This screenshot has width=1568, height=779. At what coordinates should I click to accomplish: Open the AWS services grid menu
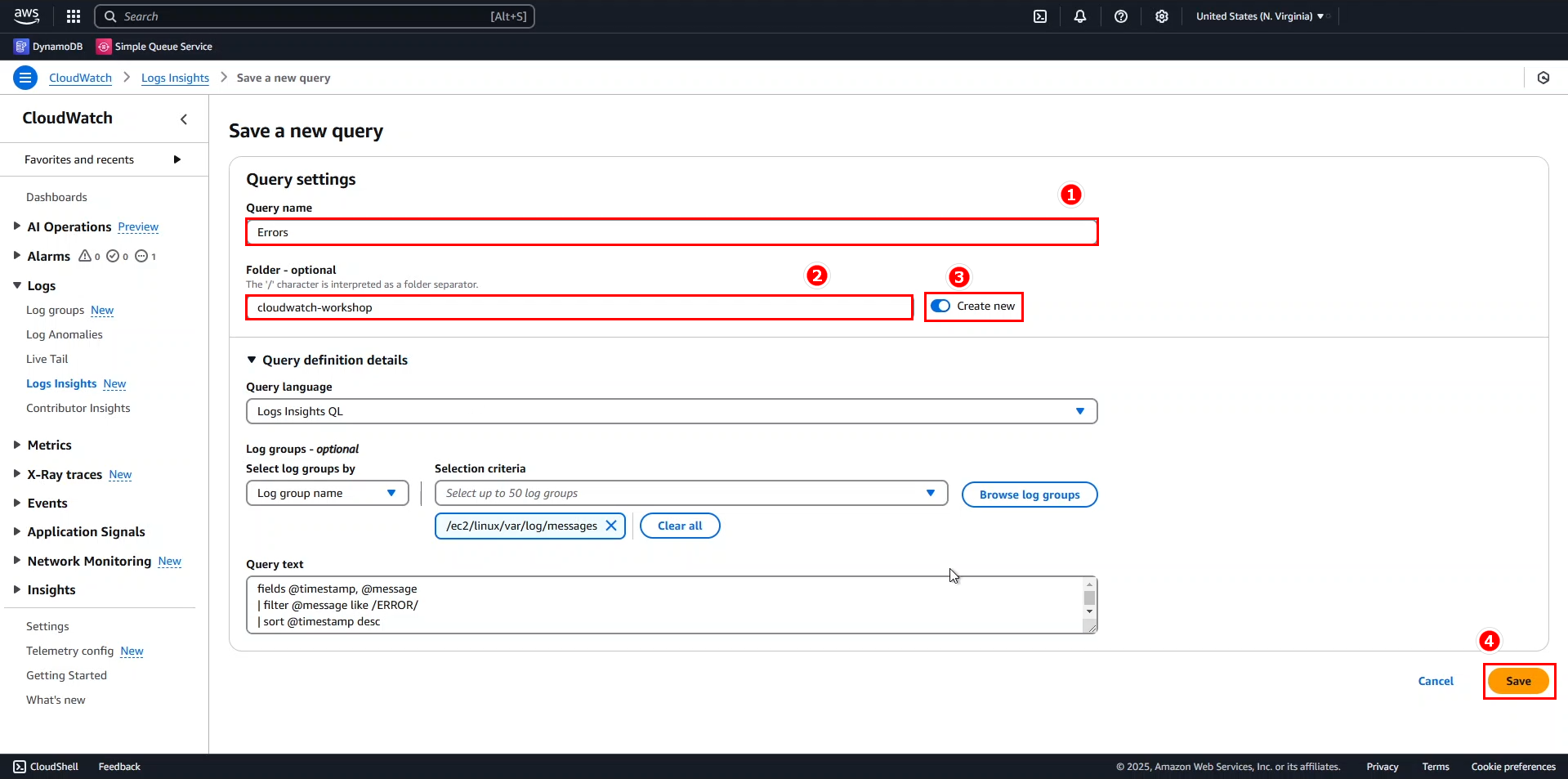click(x=74, y=16)
